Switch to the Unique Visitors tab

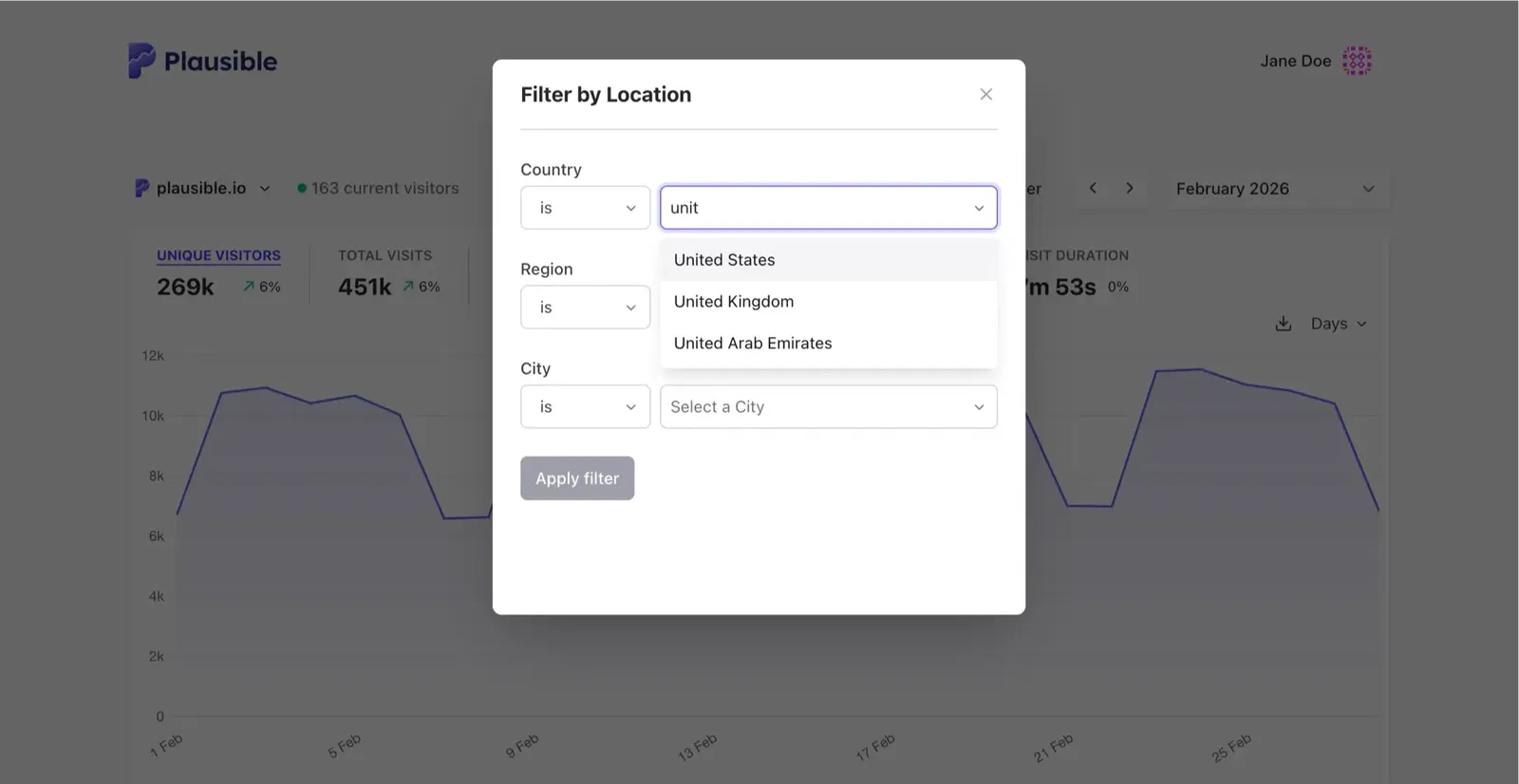coord(217,255)
